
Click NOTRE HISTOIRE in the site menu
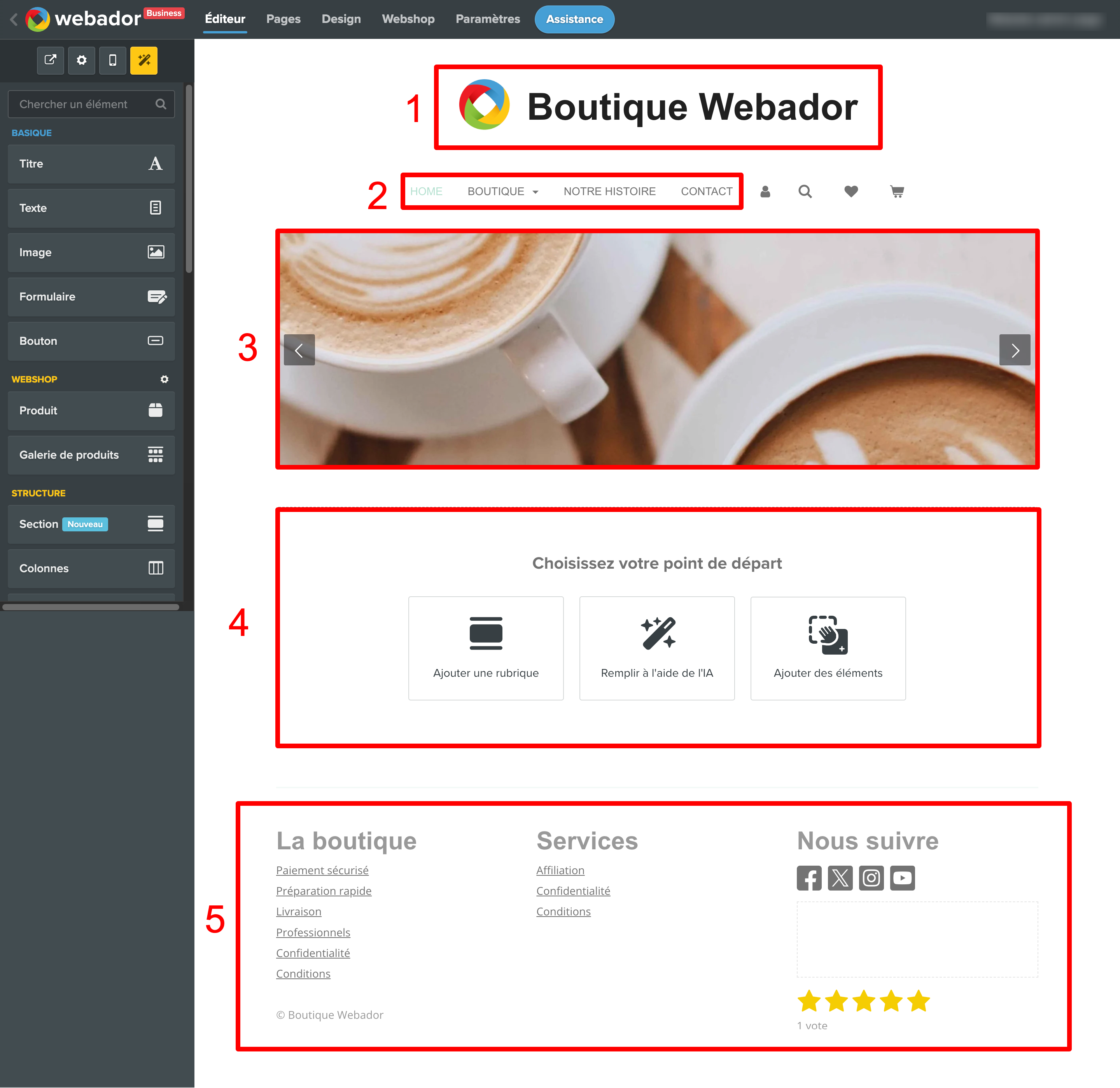(609, 191)
